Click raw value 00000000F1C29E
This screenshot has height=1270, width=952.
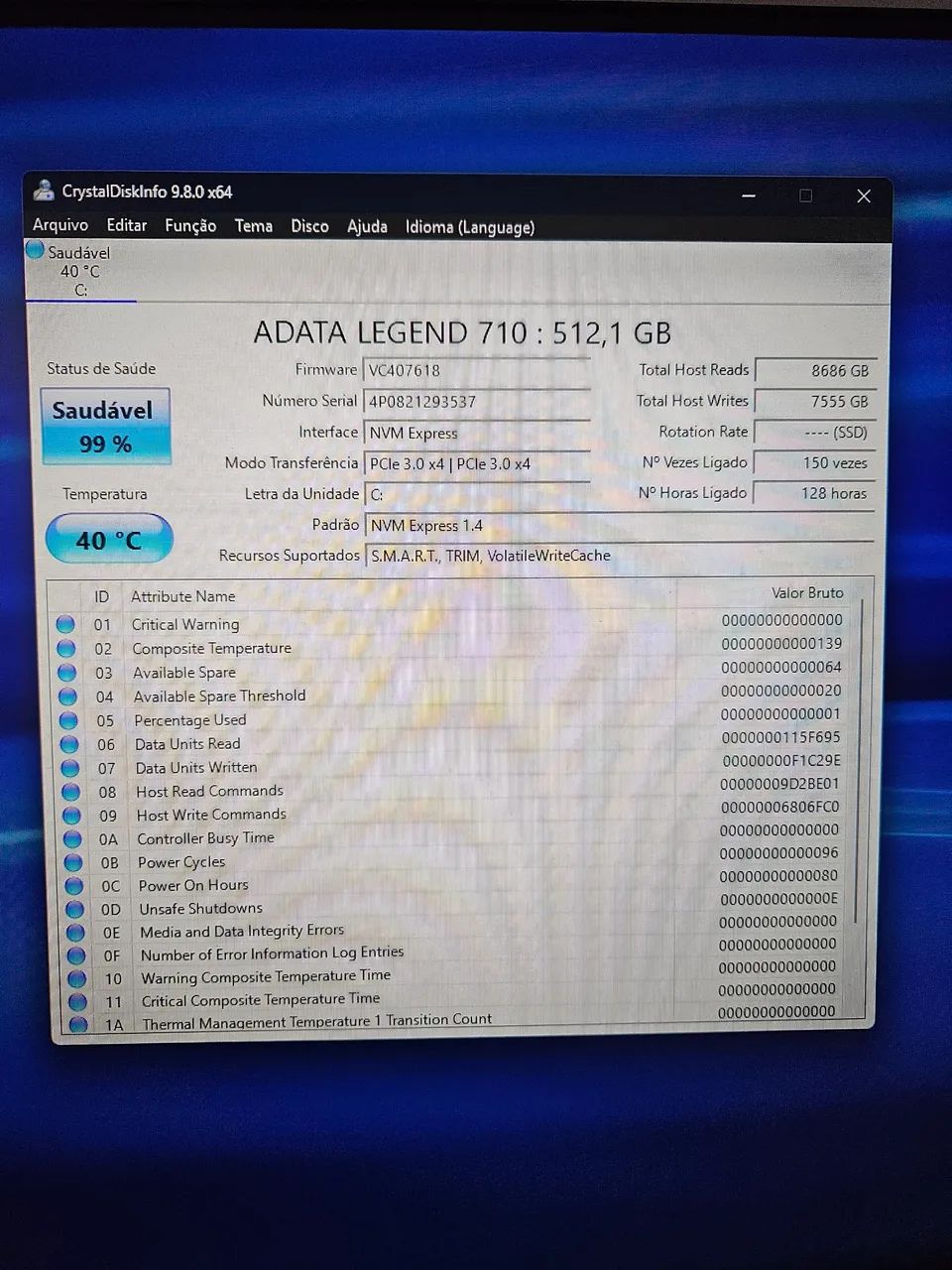coord(781,761)
